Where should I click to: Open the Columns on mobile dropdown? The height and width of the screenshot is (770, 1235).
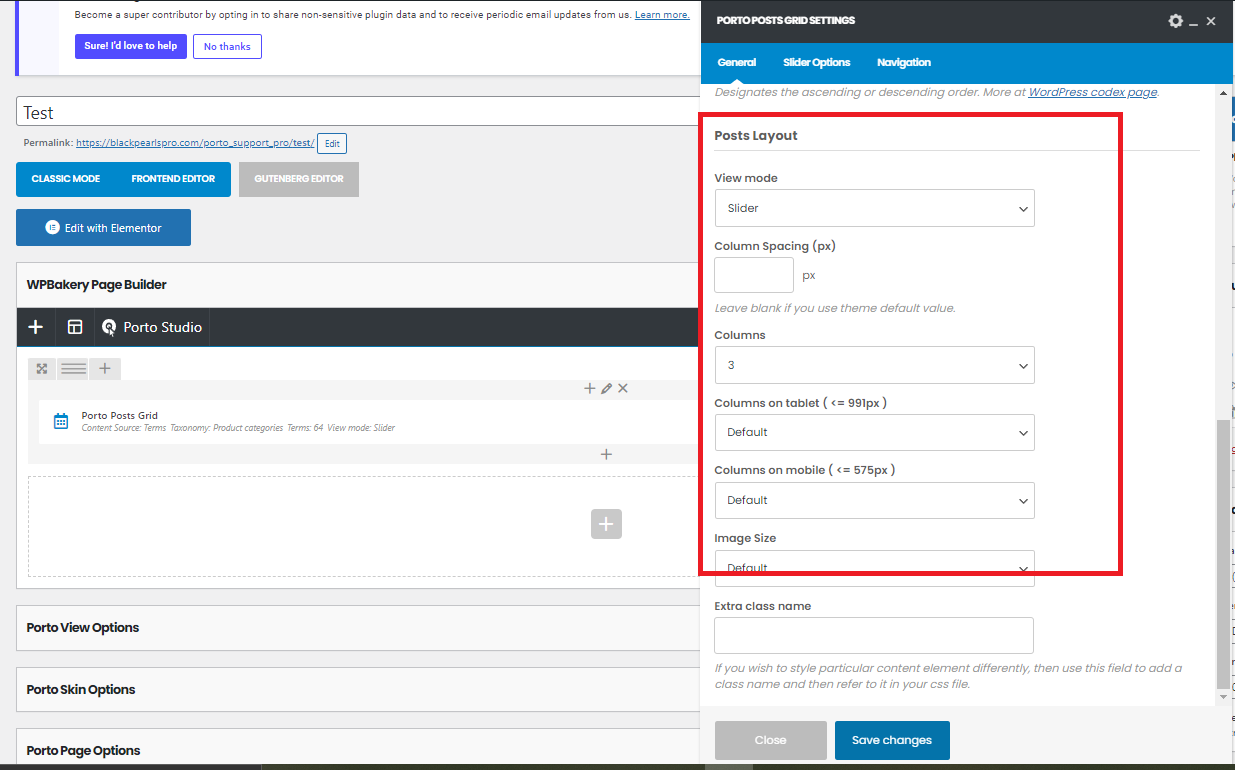click(x=875, y=500)
